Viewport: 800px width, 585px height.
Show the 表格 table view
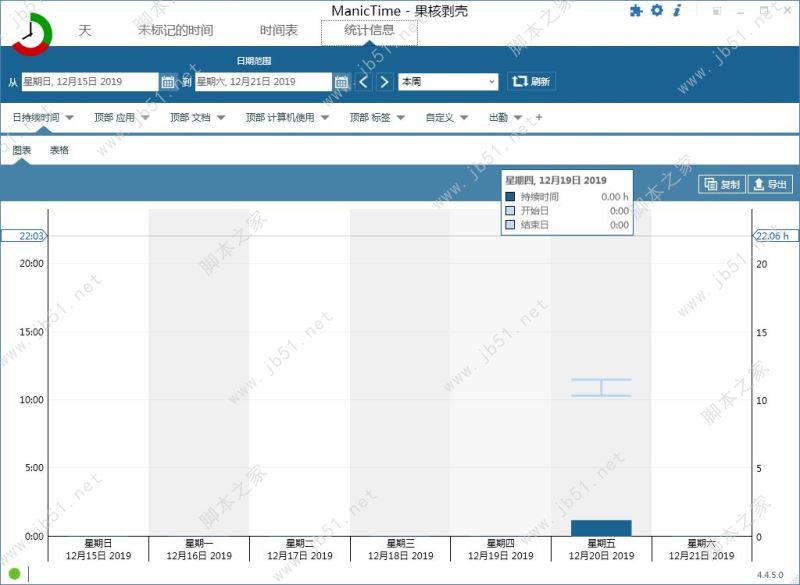click(59, 150)
